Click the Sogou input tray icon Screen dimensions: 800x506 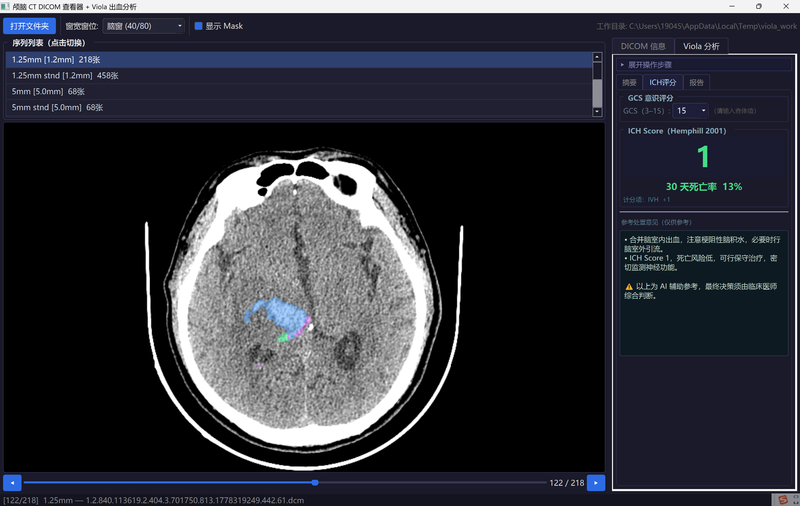coord(783,500)
